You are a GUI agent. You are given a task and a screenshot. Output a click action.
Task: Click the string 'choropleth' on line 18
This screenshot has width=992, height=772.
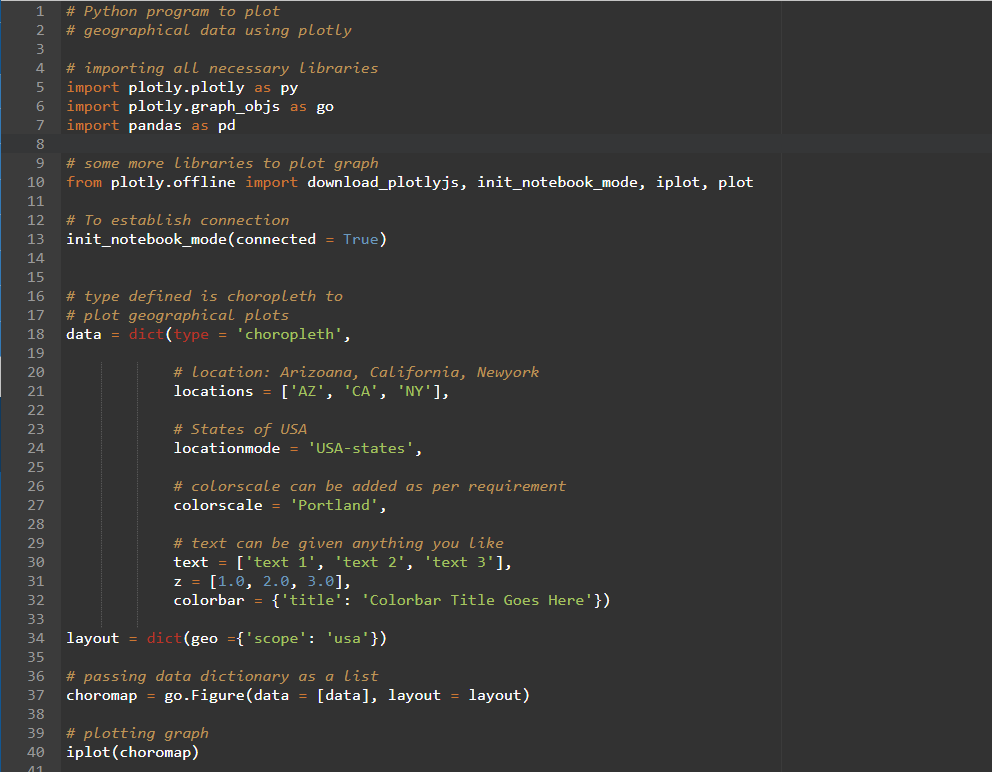(x=289, y=334)
